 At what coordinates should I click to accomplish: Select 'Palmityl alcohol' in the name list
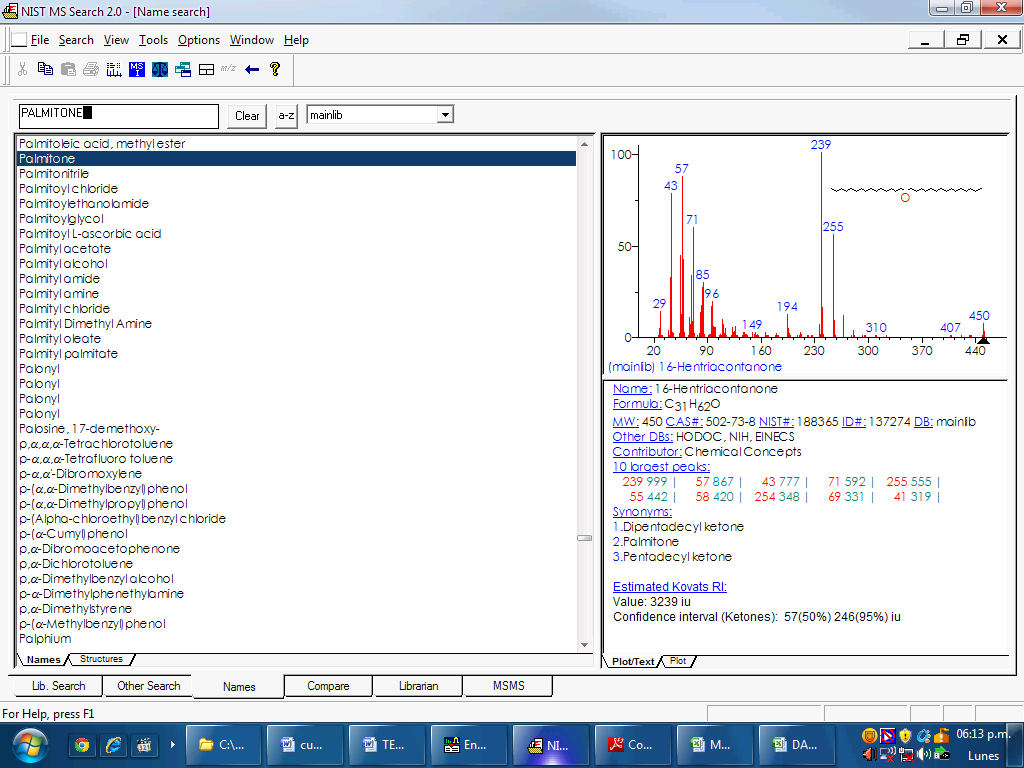pyautogui.click(x=296, y=264)
